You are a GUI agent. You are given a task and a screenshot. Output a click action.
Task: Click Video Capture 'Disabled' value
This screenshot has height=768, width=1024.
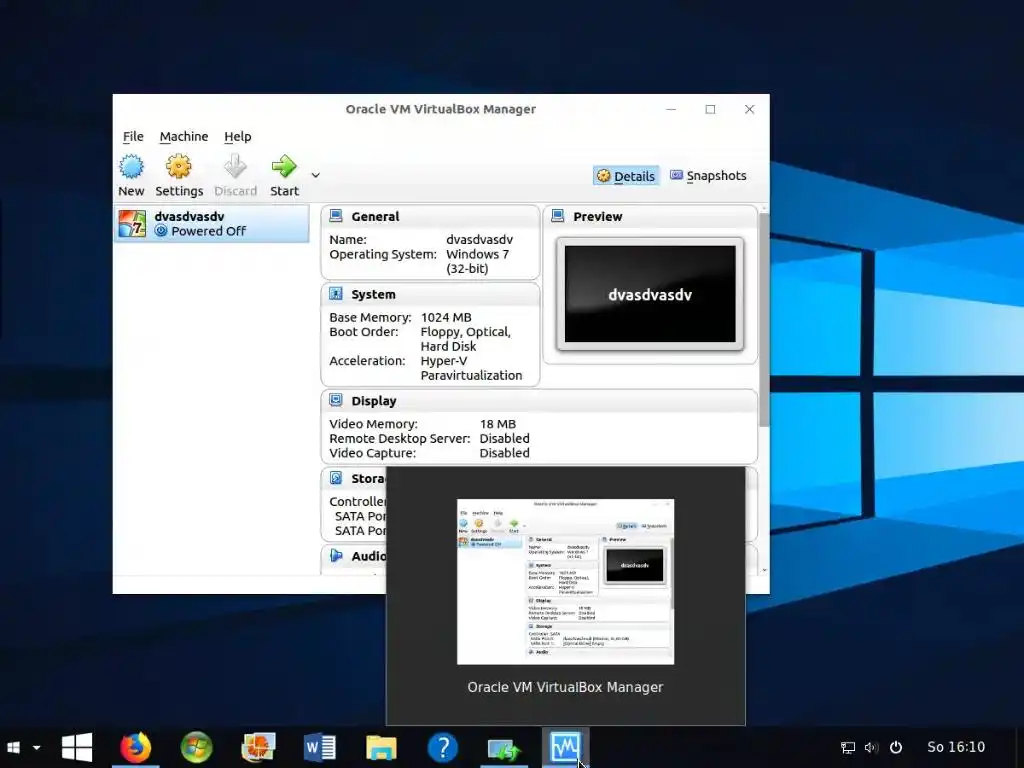(x=504, y=453)
